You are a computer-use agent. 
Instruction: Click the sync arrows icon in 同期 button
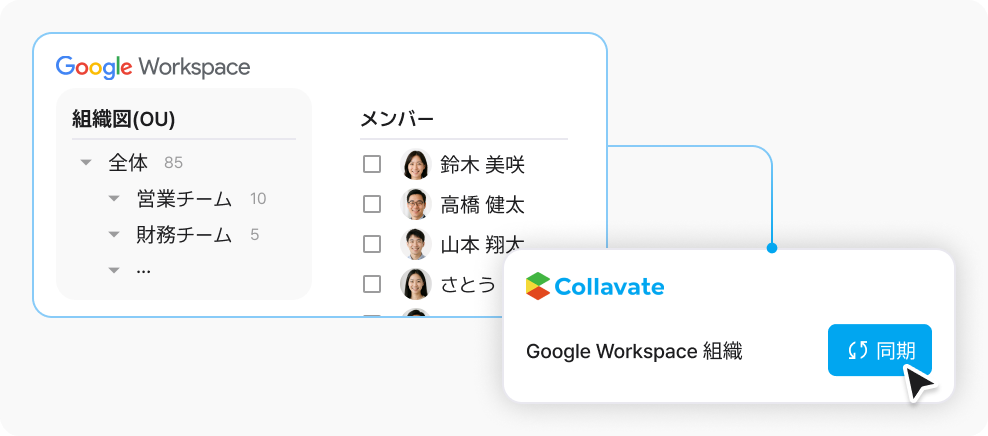(x=858, y=350)
